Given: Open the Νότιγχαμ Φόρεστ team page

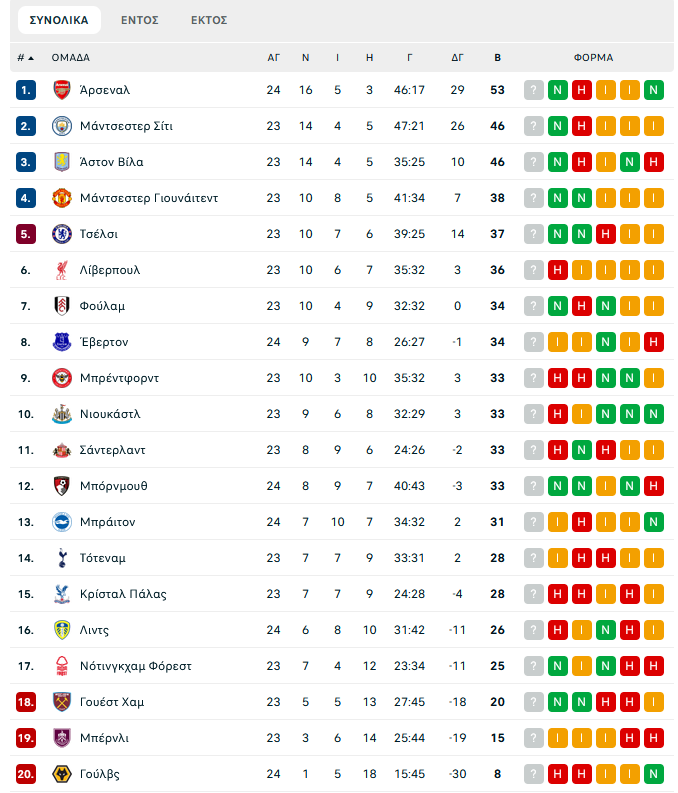Looking at the screenshot, I should click(135, 666).
